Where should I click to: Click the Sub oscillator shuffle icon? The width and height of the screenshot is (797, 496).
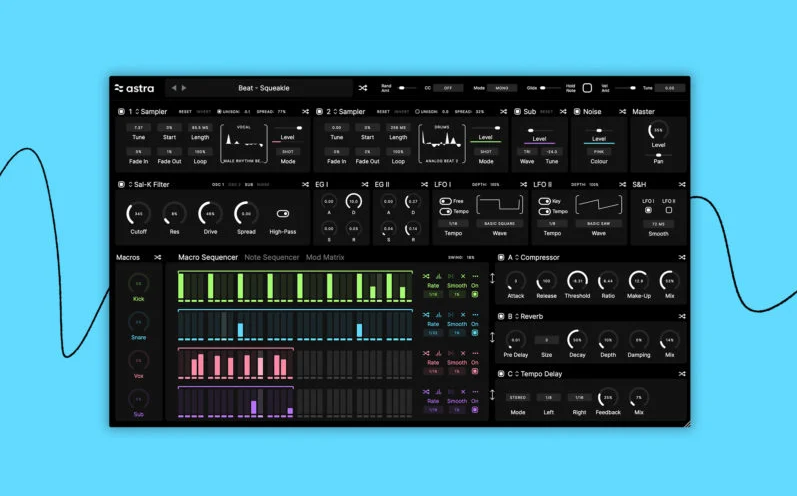[563, 111]
